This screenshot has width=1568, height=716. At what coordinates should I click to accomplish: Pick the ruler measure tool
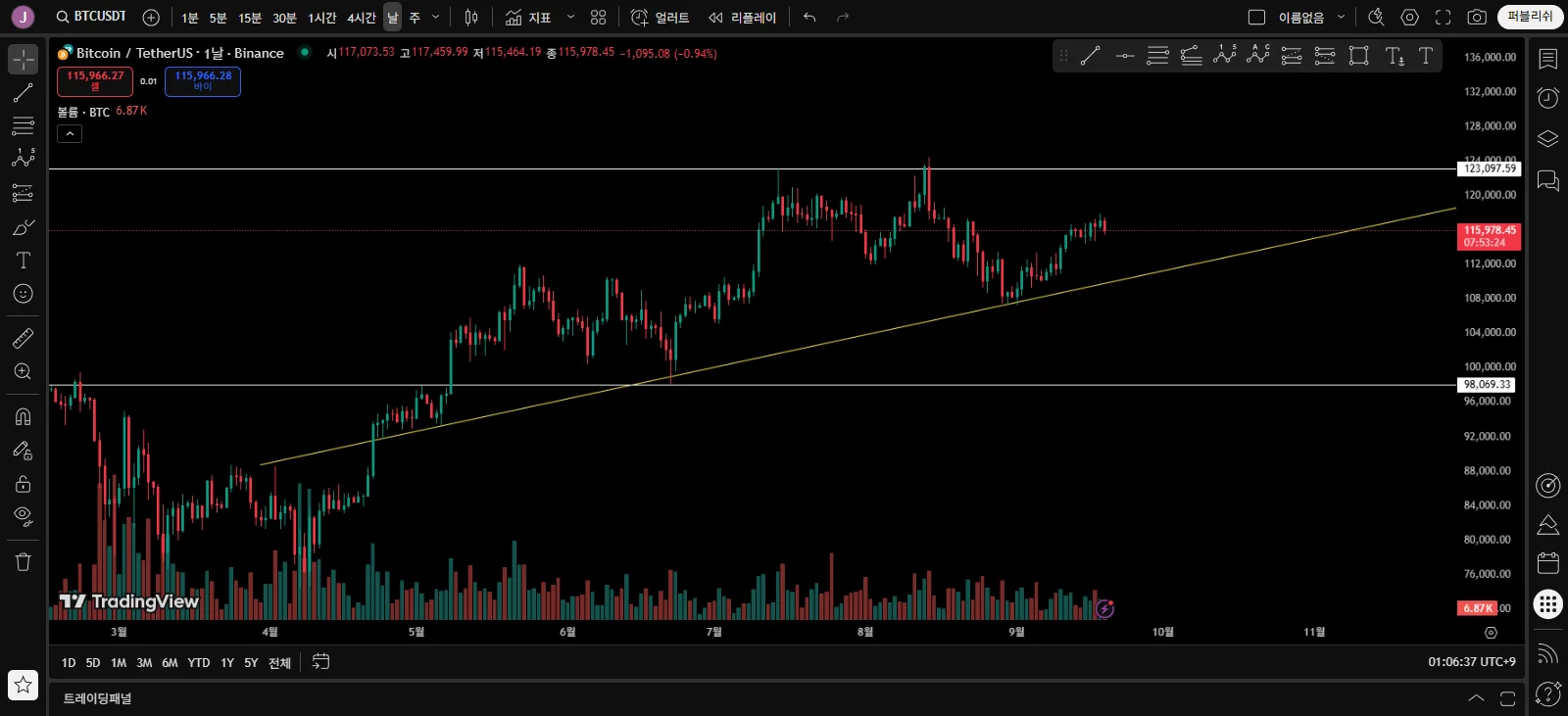click(x=24, y=339)
